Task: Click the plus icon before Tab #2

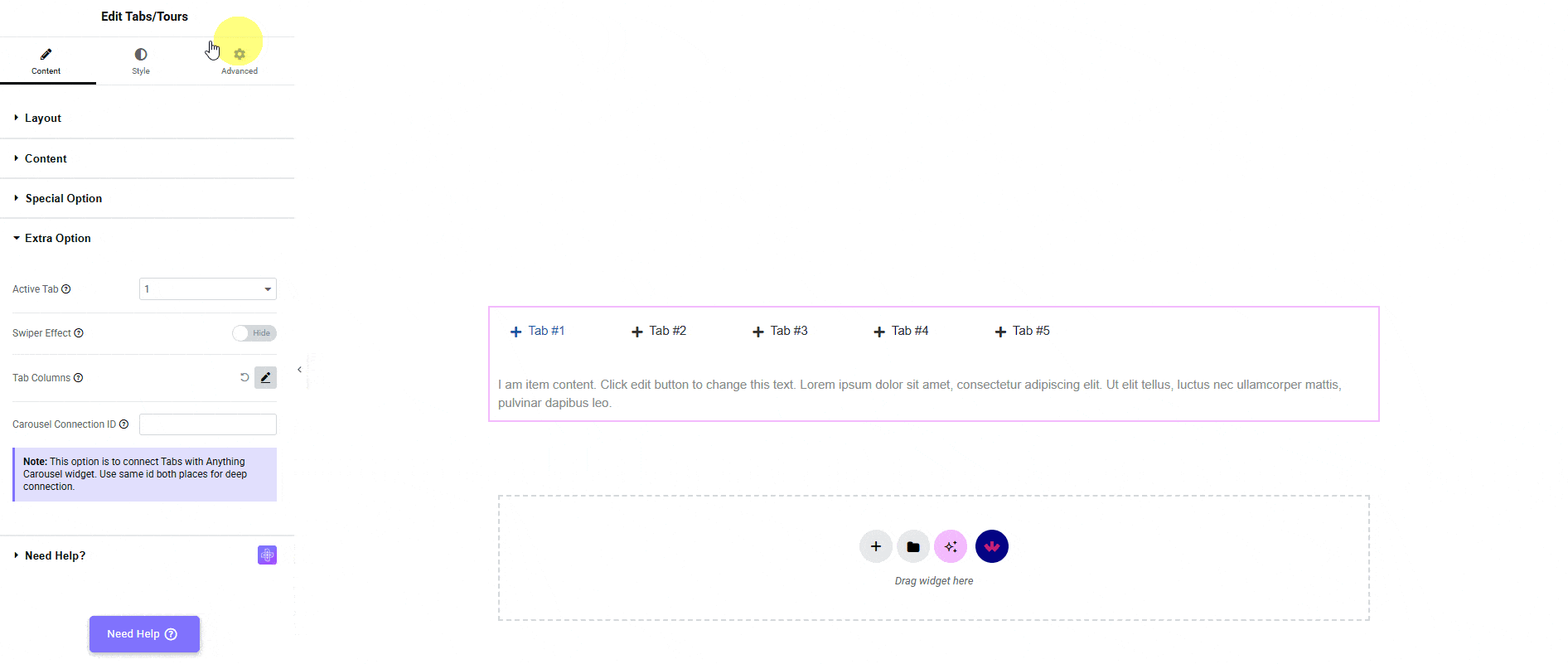Action: (637, 332)
